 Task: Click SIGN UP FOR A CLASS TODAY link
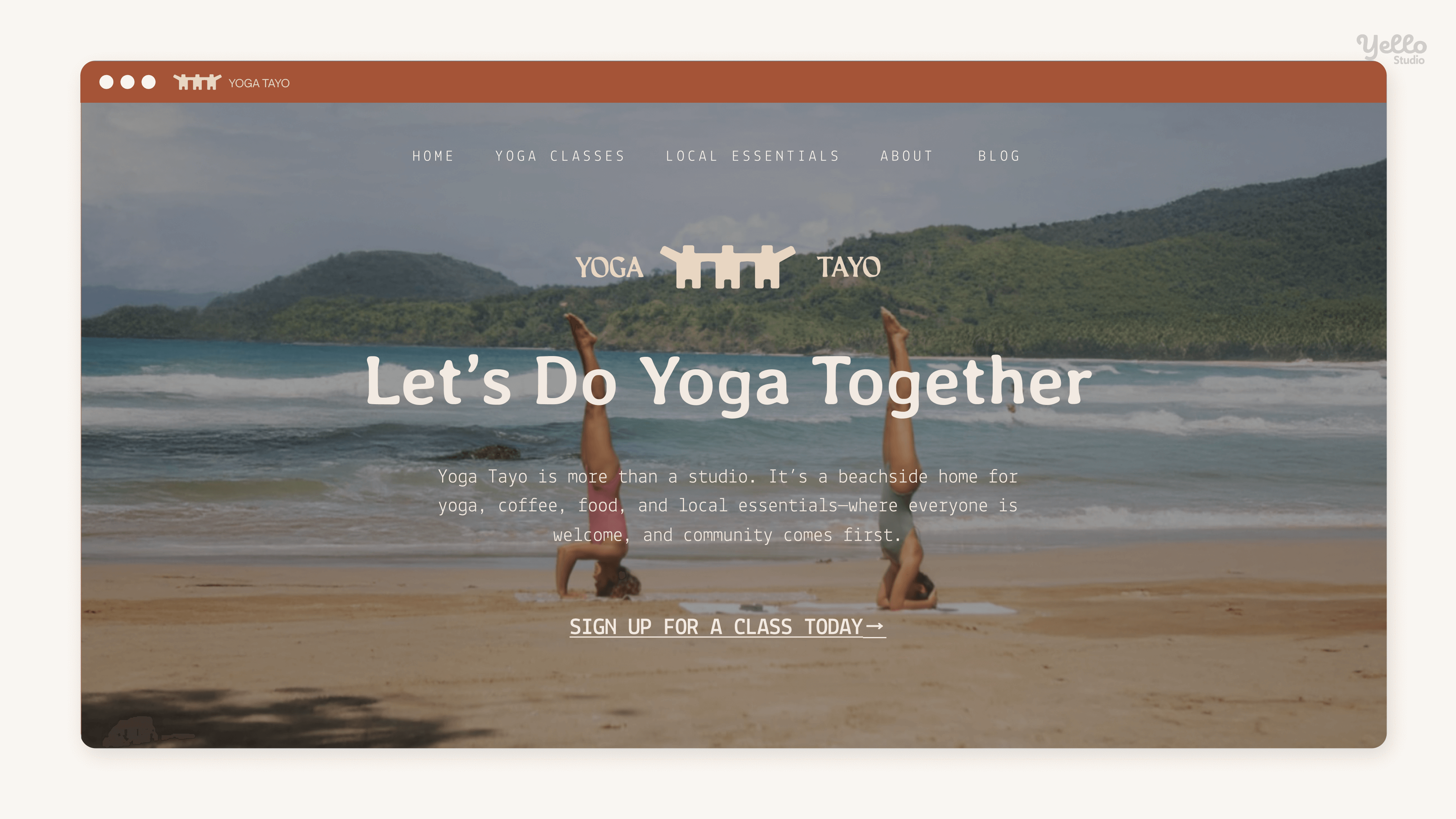click(x=728, y=627)
